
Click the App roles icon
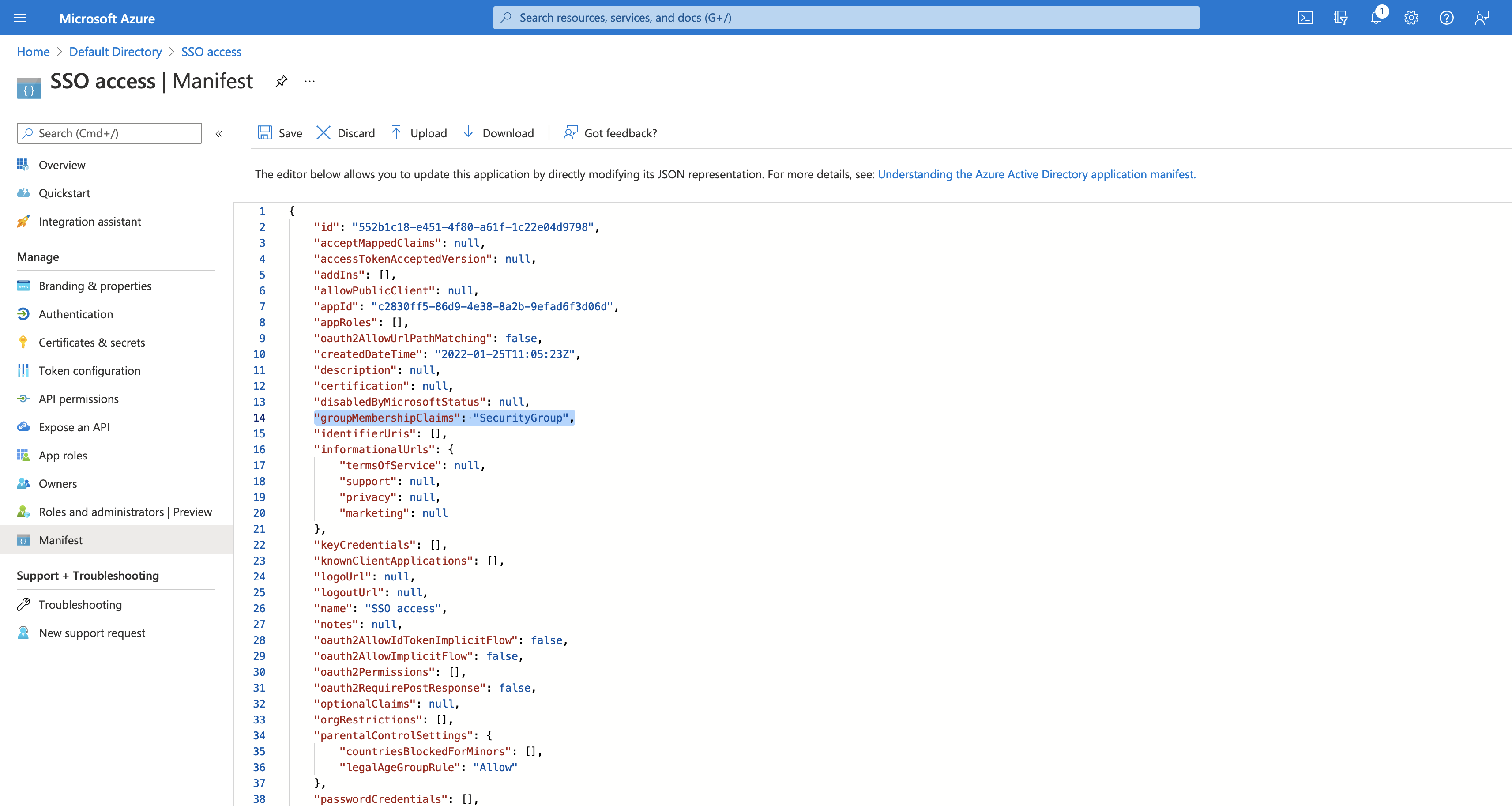click(x=23, y=455)
